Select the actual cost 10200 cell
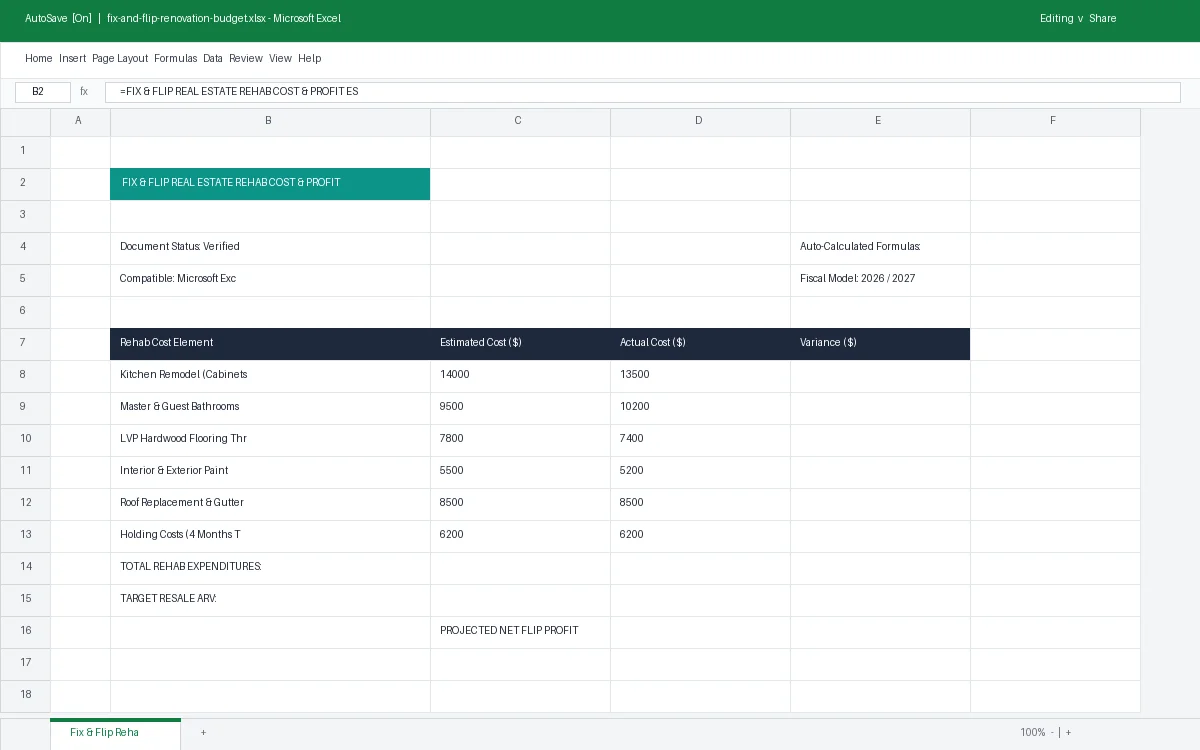 click(x=700, y=408)
